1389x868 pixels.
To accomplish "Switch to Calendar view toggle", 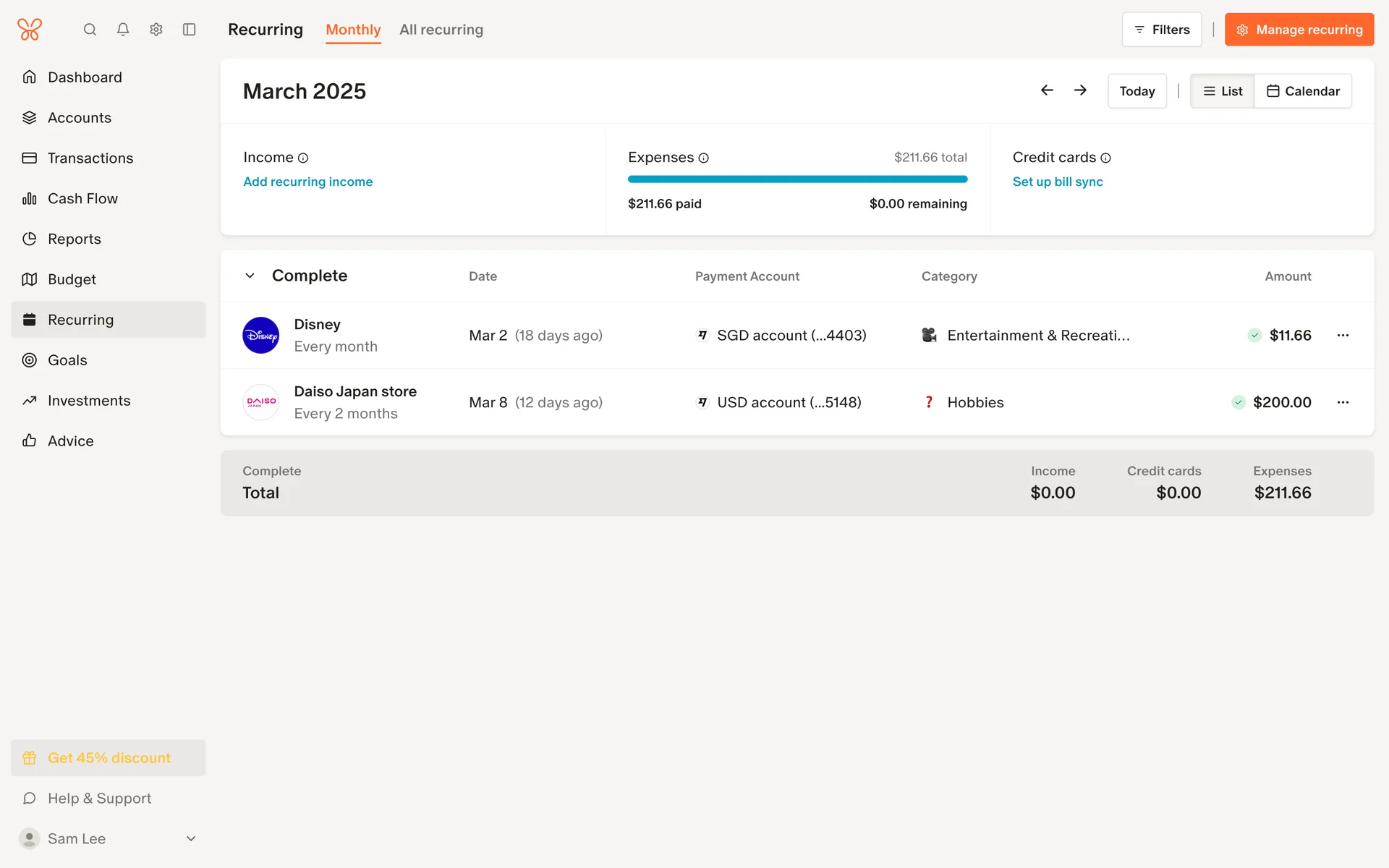I will pos(1303,91).
